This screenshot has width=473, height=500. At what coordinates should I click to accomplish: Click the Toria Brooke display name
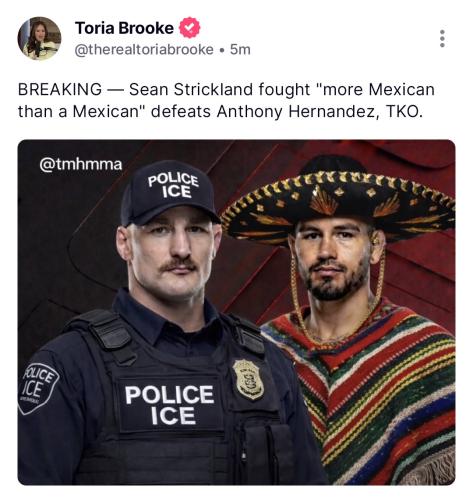124,28
